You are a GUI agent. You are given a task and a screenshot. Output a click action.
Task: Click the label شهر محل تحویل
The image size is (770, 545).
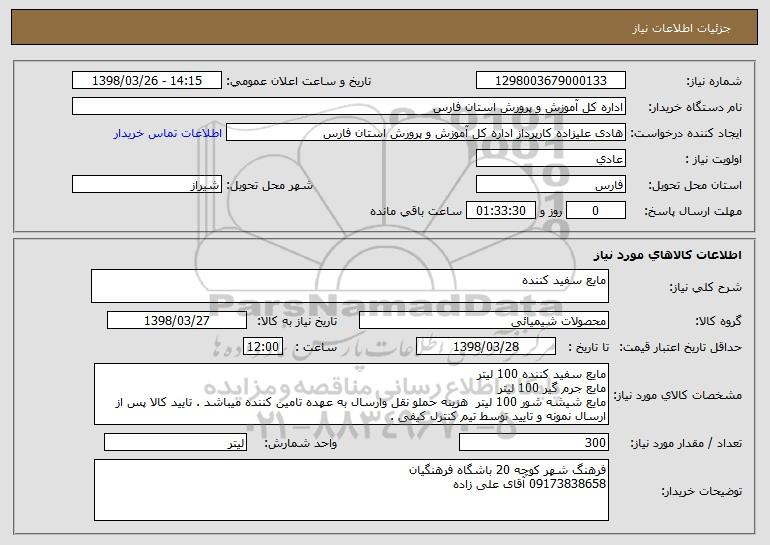[x=269, y=185]
